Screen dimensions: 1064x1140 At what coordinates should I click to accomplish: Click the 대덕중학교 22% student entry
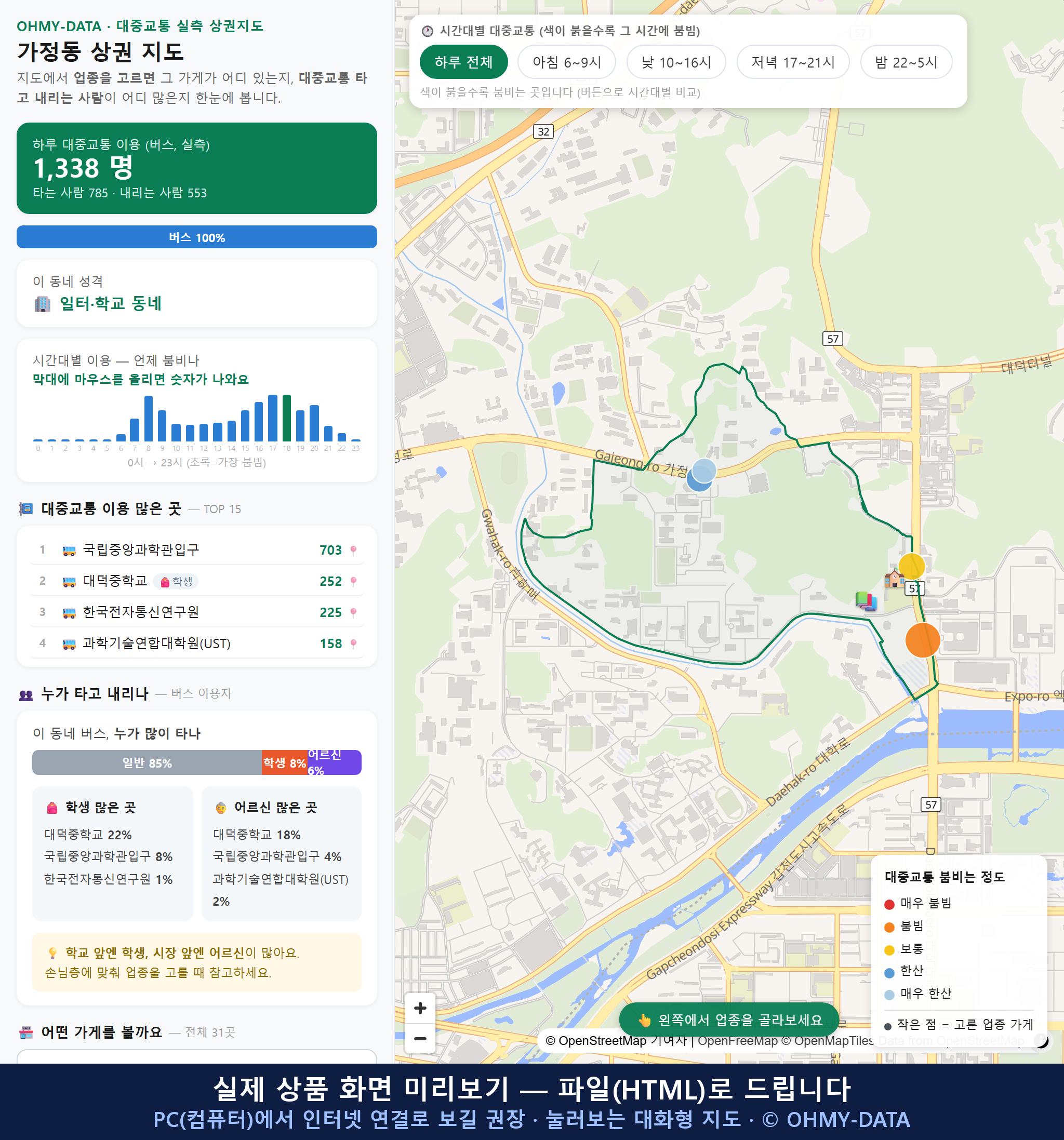[88, 835]
